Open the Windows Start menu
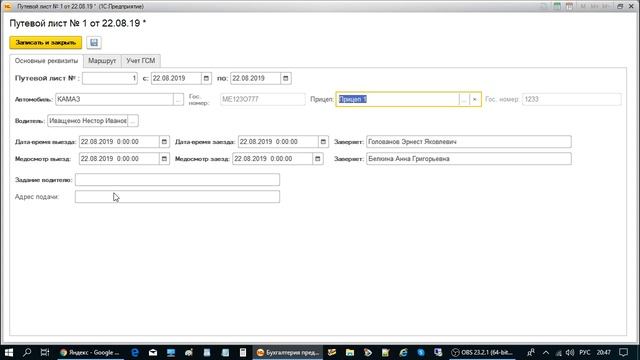 [9, 352]
